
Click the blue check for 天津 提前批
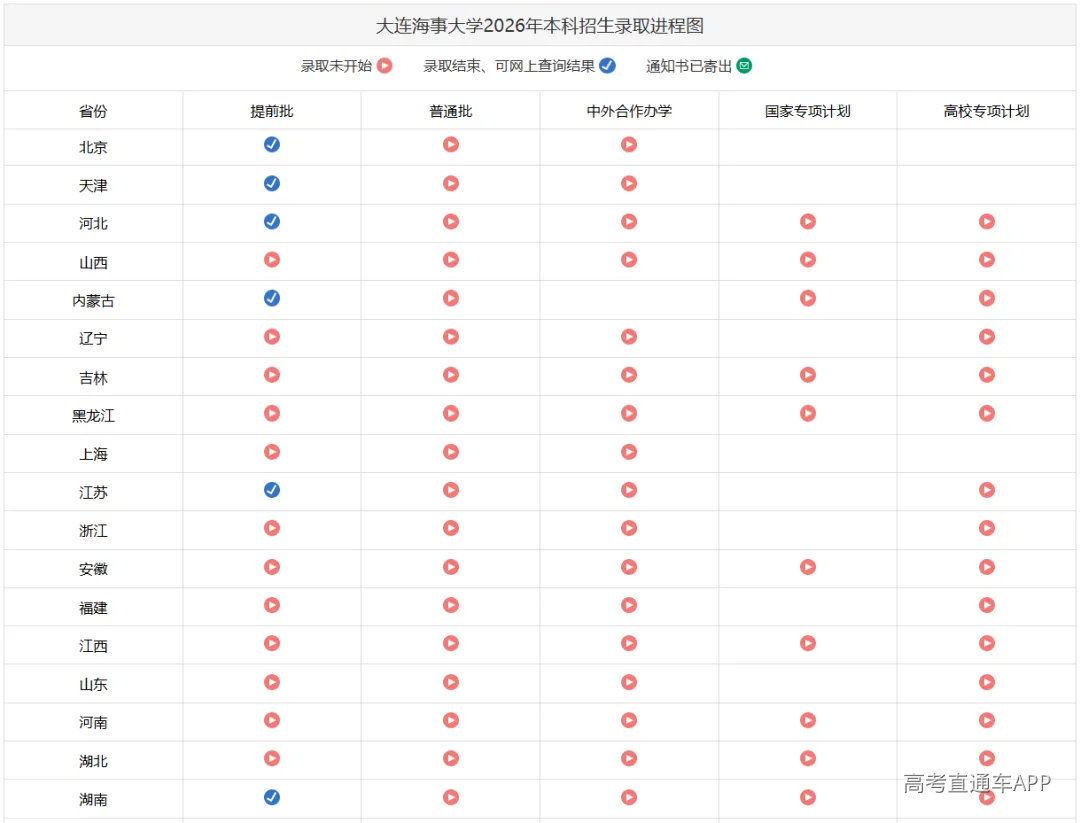coord(272,183)
